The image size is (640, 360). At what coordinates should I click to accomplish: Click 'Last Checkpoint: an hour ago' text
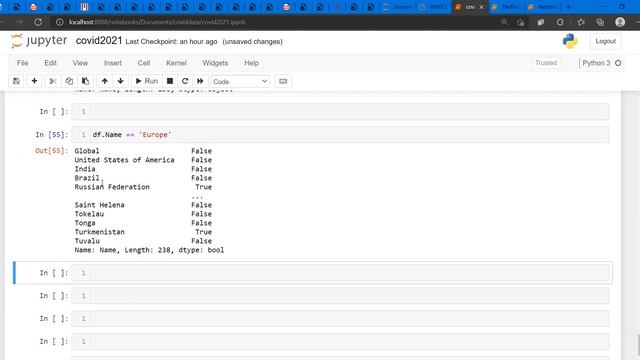pos(171,42)
